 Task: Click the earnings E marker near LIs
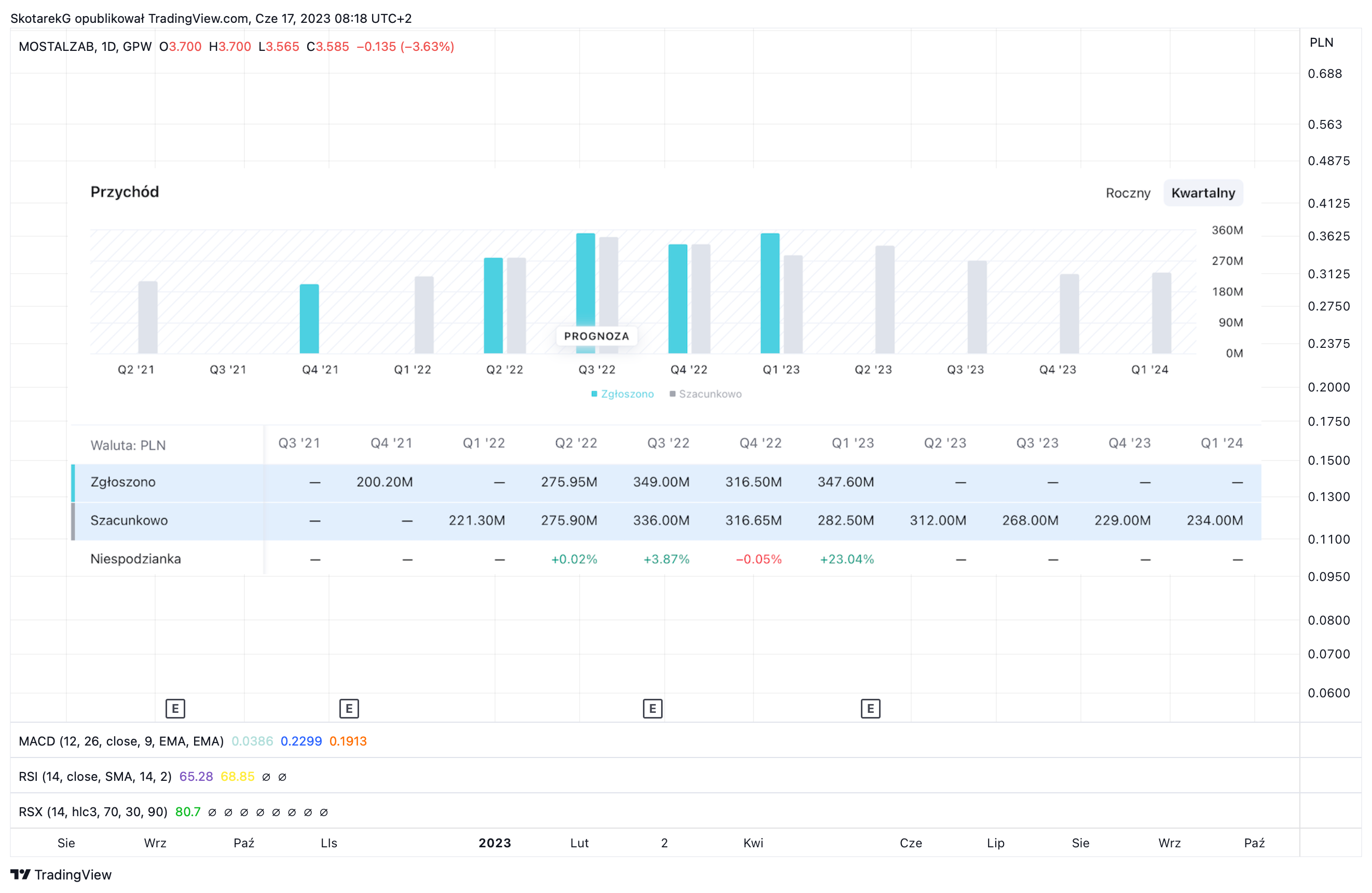tap(349, 708)
